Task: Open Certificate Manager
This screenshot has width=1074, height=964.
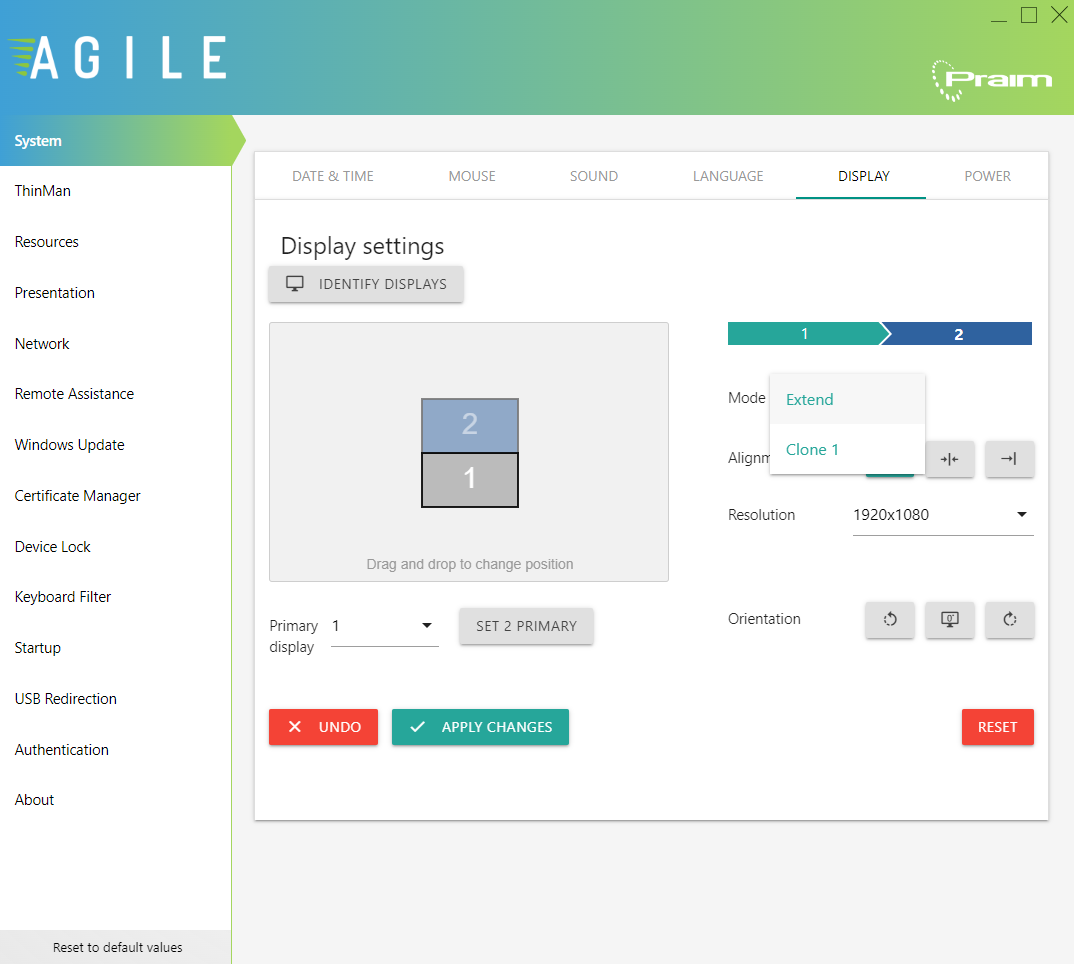Action: [x=116, y=495]
